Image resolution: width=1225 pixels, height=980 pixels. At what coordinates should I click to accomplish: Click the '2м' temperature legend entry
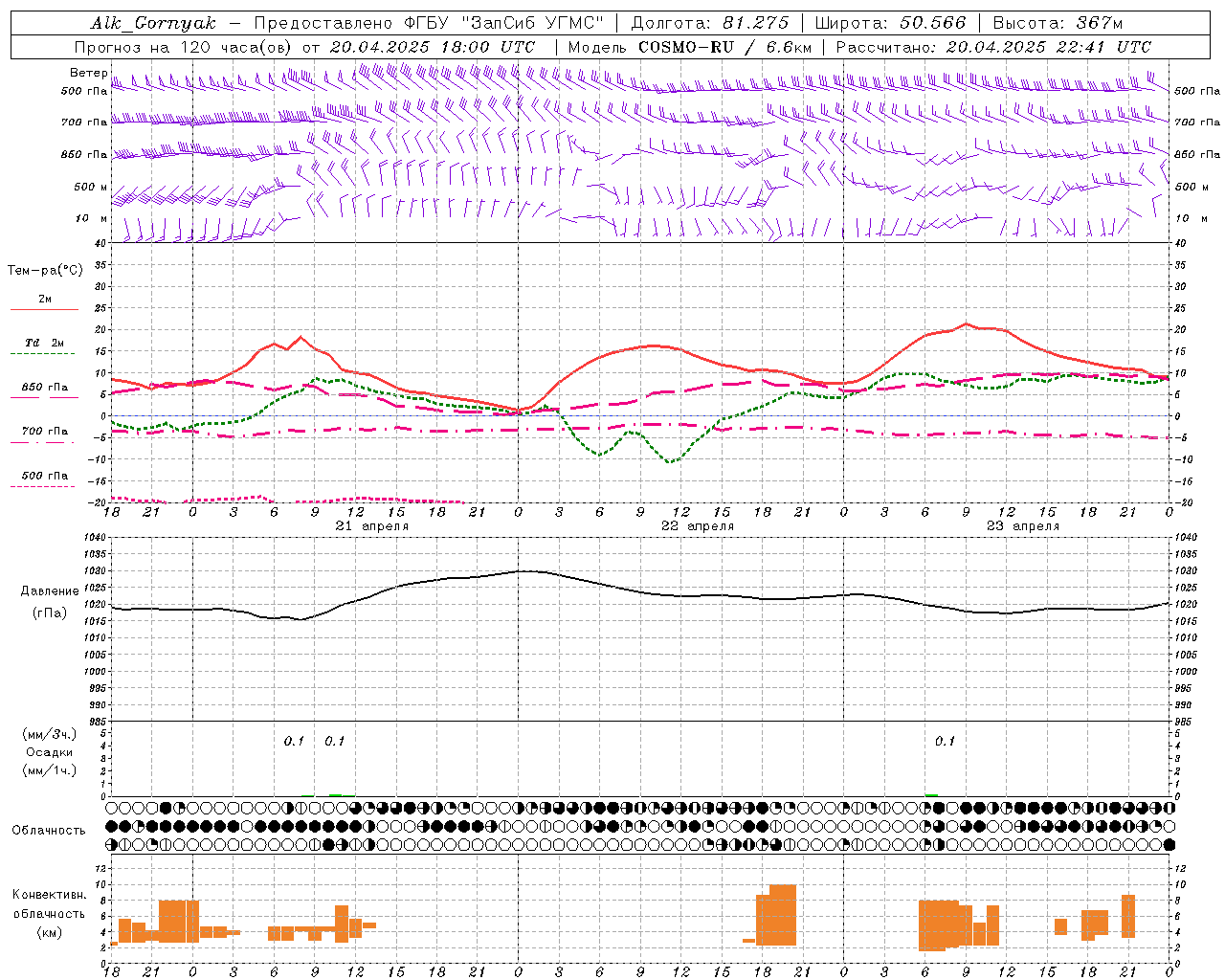coord(45,300)
